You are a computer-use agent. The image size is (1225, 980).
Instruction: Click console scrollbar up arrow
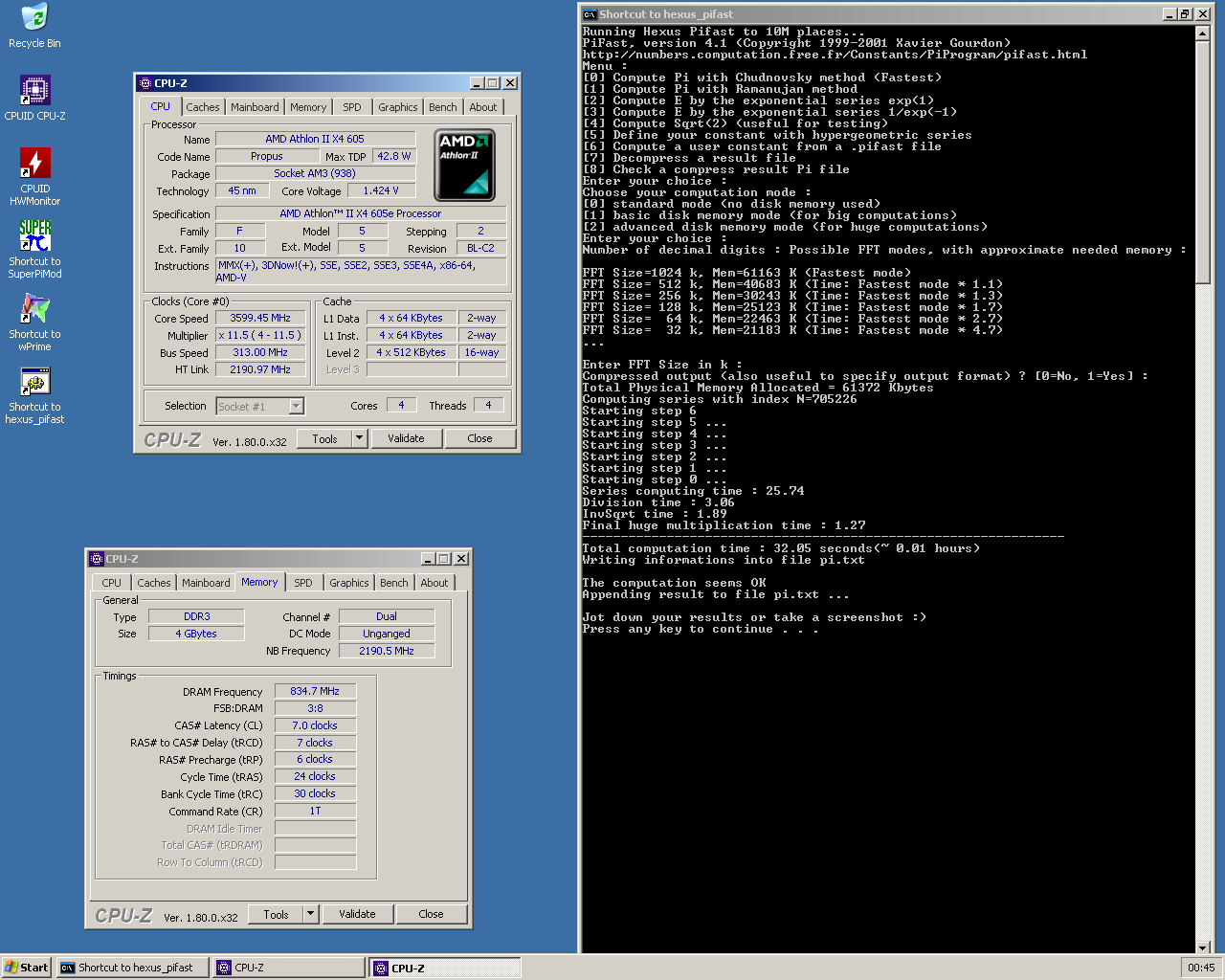[x=1203, y=33]
